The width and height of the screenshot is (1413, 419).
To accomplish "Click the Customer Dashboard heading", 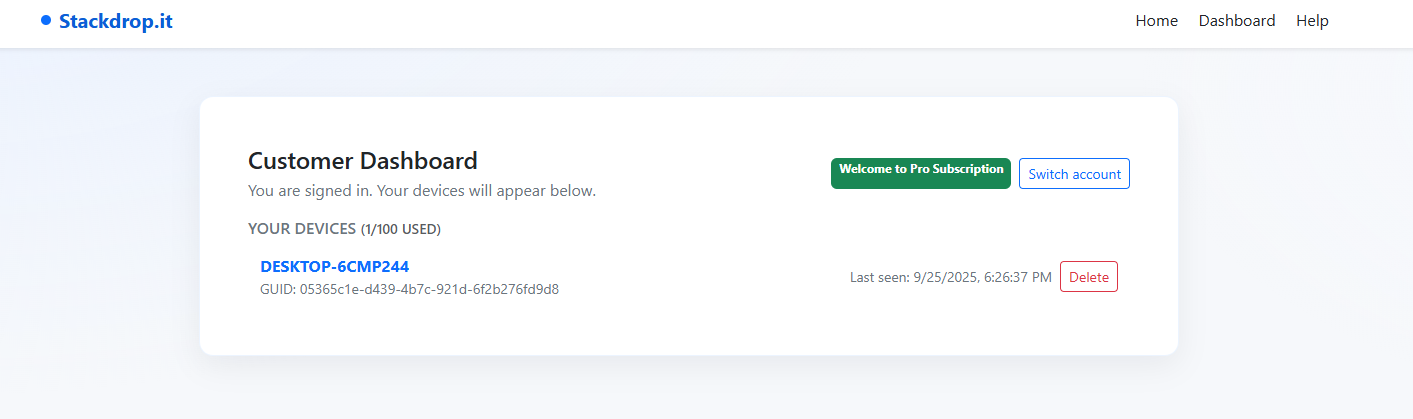I will [362, 160].
